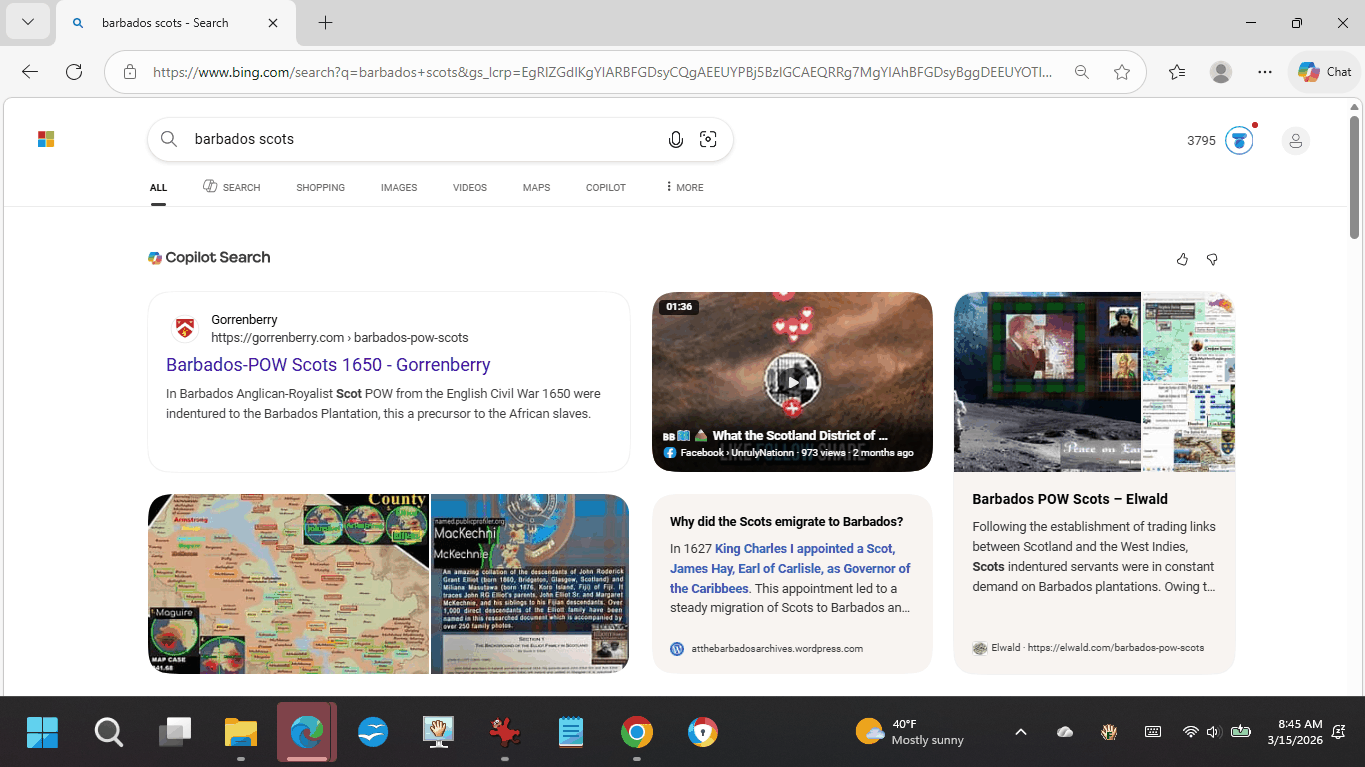Open the Copilot Chat sidebar button
Screen dimensions: 1365x767
(1324, 72)
